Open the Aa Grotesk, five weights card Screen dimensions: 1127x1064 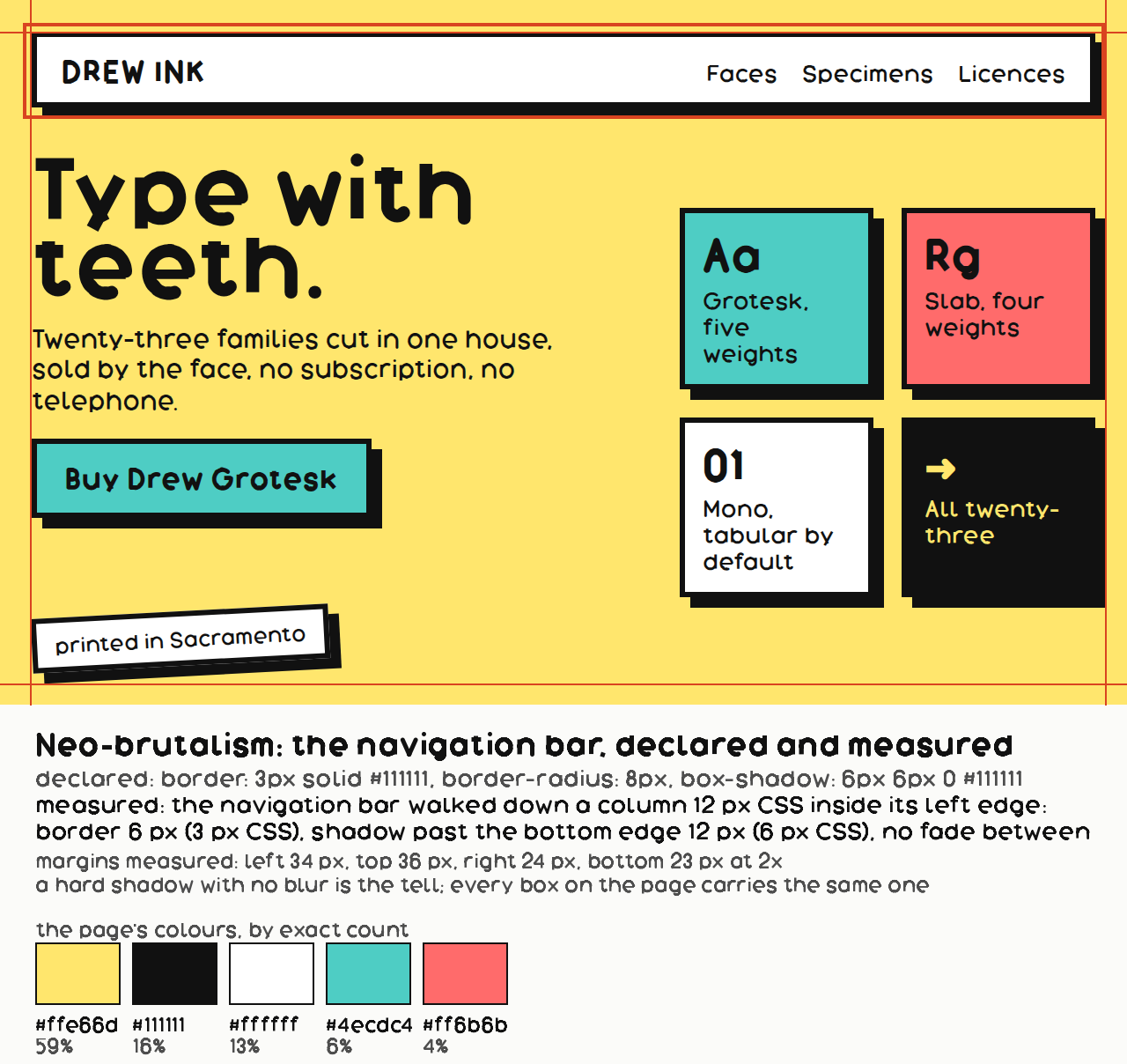coord(777,299)
